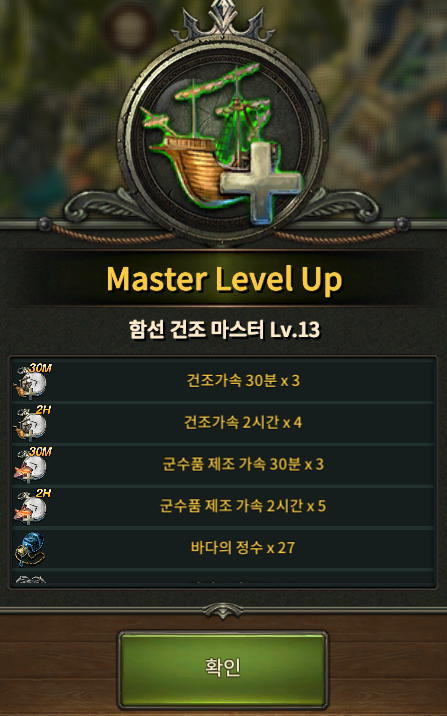Click the Master Level Up title banner
The height and width of the screenshot is (716, 447).
(224, 279)
